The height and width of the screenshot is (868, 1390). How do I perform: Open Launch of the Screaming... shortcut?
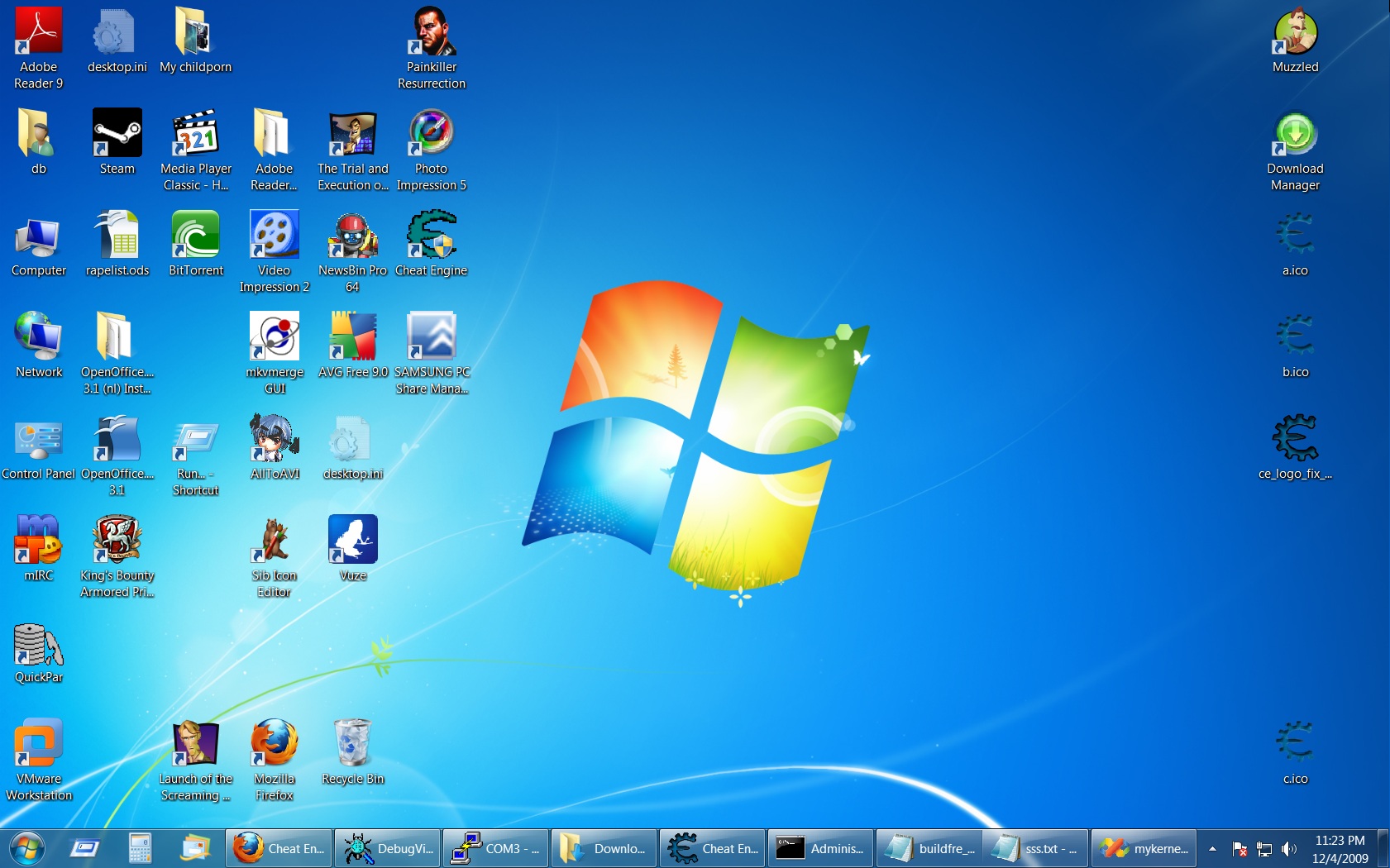click(196, 761)
